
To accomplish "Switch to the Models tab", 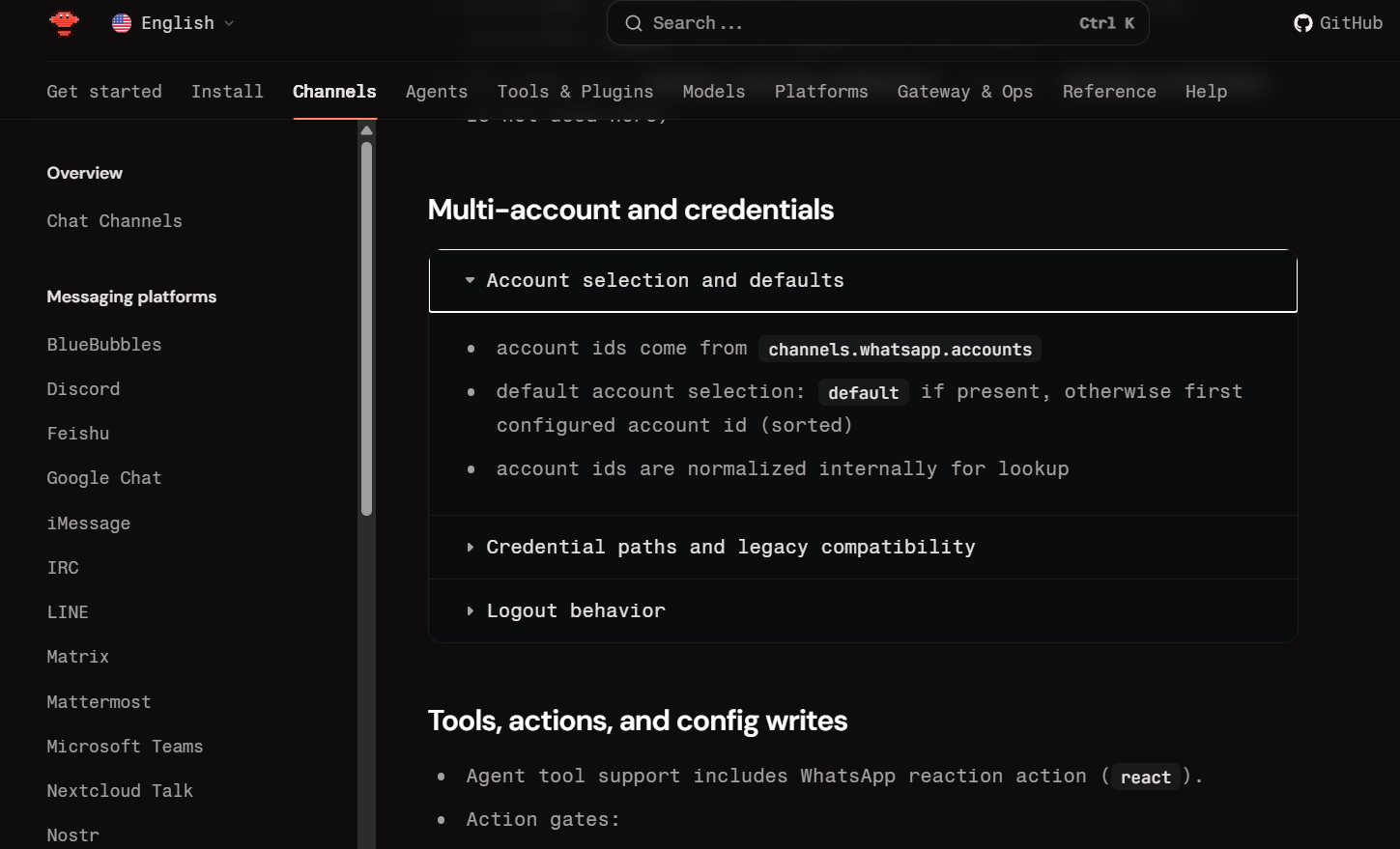I will tap(714, 92).
